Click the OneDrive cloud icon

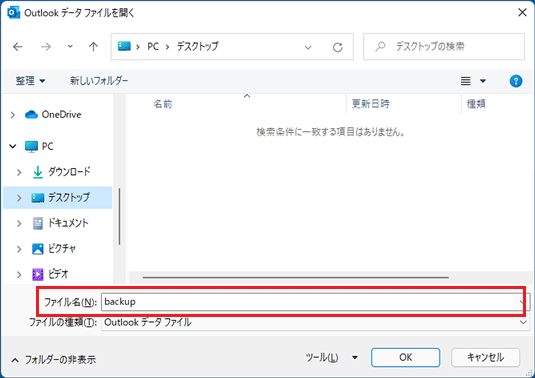(x=31, y=115)
